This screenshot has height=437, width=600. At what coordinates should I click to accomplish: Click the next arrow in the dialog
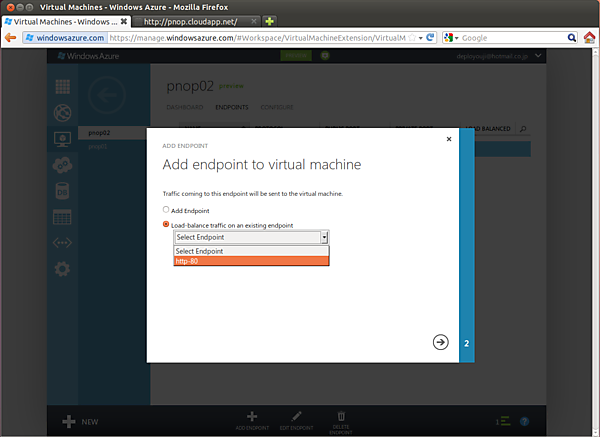coord(440,342)
